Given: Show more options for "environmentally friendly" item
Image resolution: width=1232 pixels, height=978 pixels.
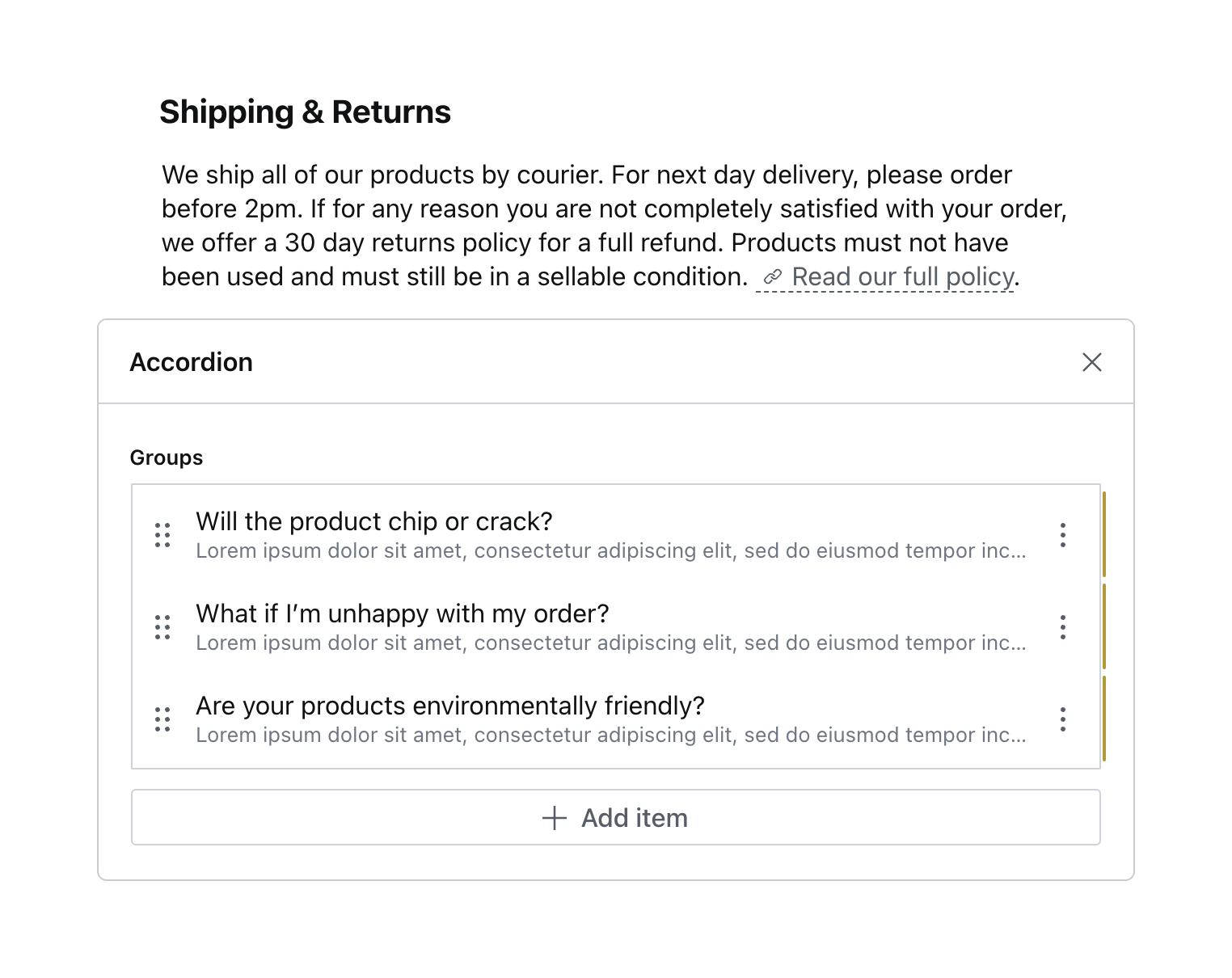Looking at the screenshot, I should [x=1062, y=719].
